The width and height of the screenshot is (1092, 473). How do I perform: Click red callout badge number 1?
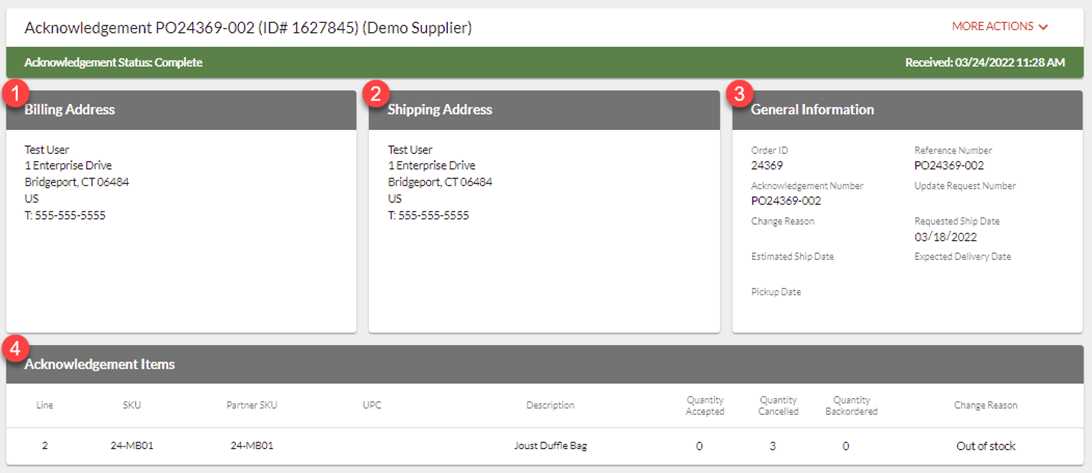14,94
